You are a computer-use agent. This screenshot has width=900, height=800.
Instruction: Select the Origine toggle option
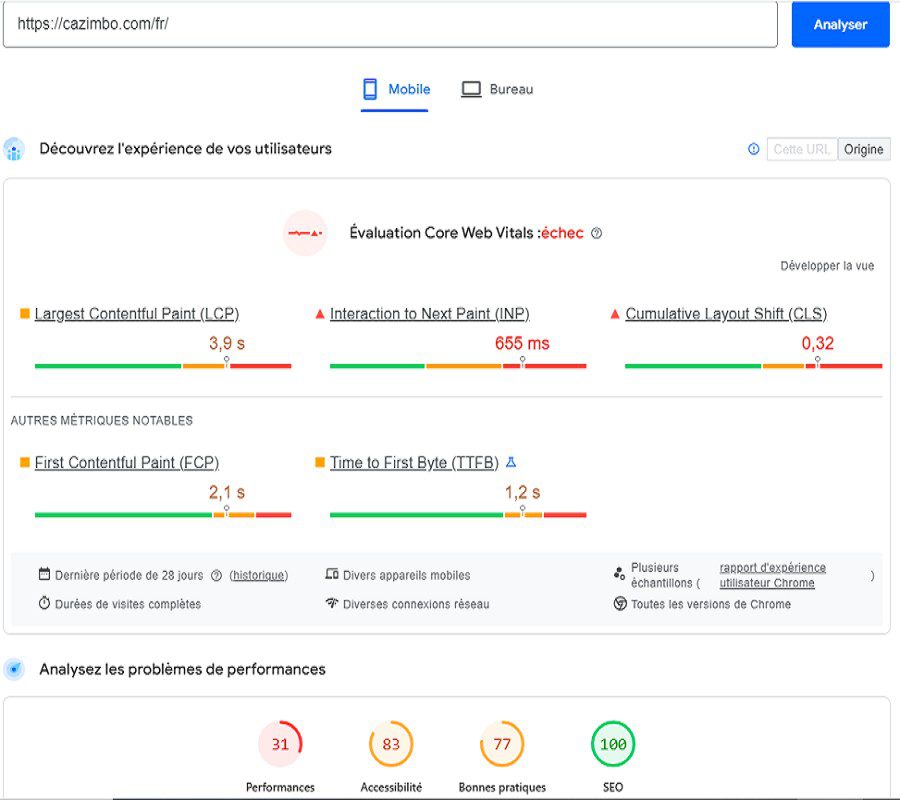click(x=864, y=149)
